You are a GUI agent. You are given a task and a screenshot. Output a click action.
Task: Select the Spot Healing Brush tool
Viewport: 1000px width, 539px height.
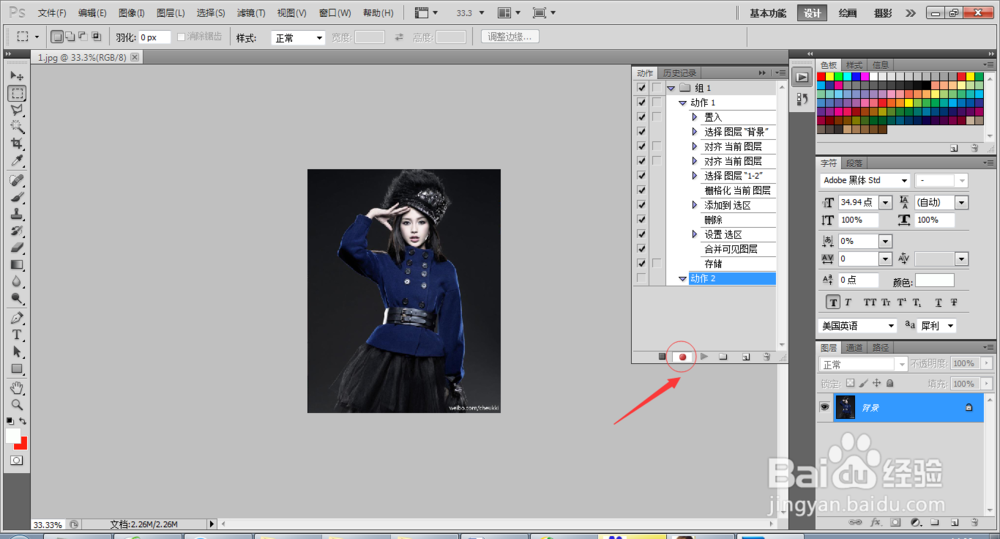click(17, 181)
